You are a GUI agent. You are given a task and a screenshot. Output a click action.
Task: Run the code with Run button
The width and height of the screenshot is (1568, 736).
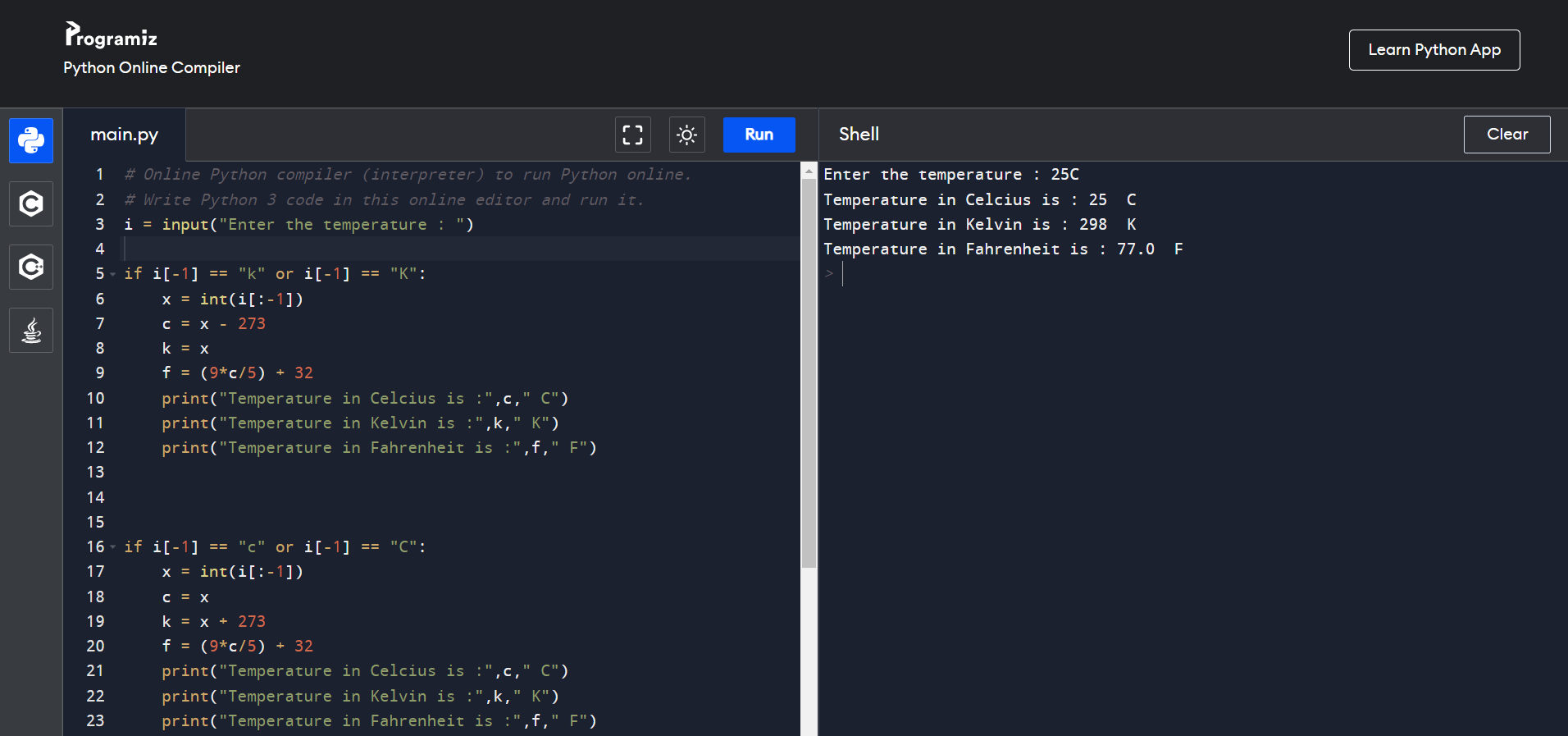coord(759,135)
